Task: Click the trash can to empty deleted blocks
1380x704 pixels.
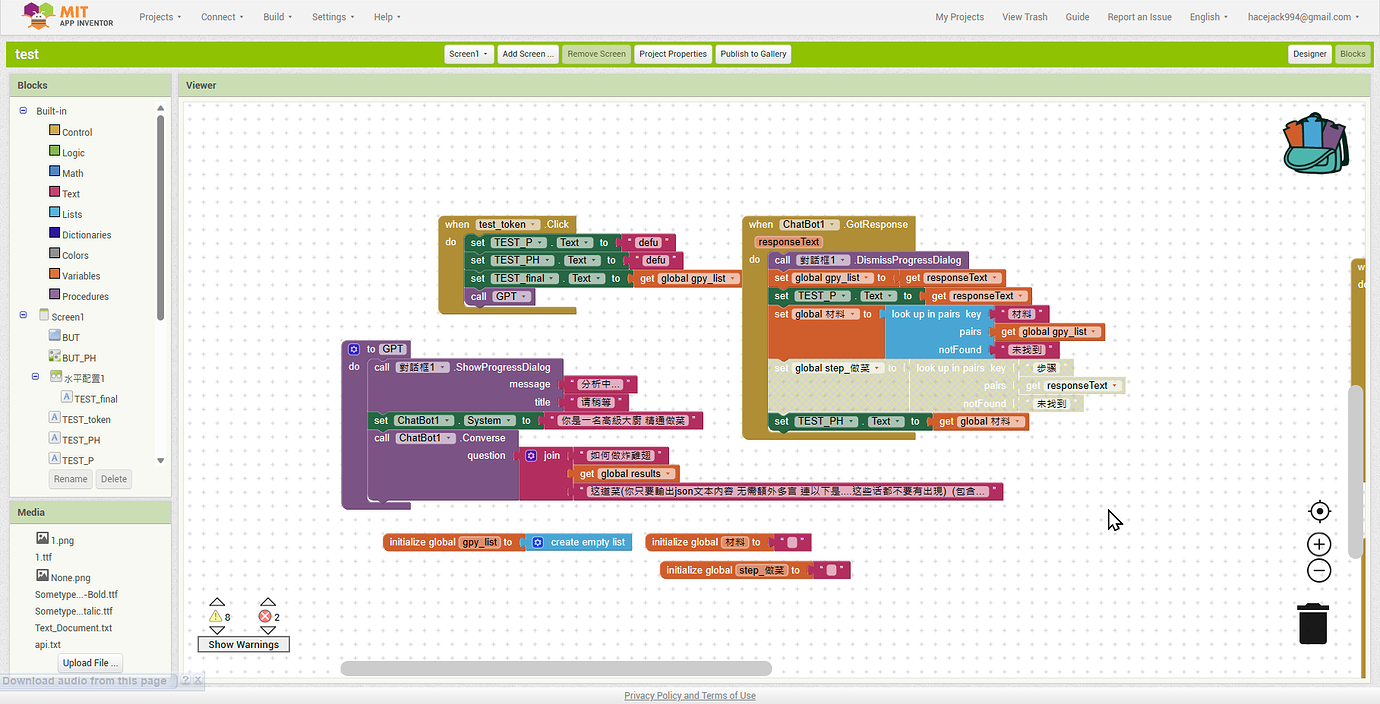Action: point(1312,622)
